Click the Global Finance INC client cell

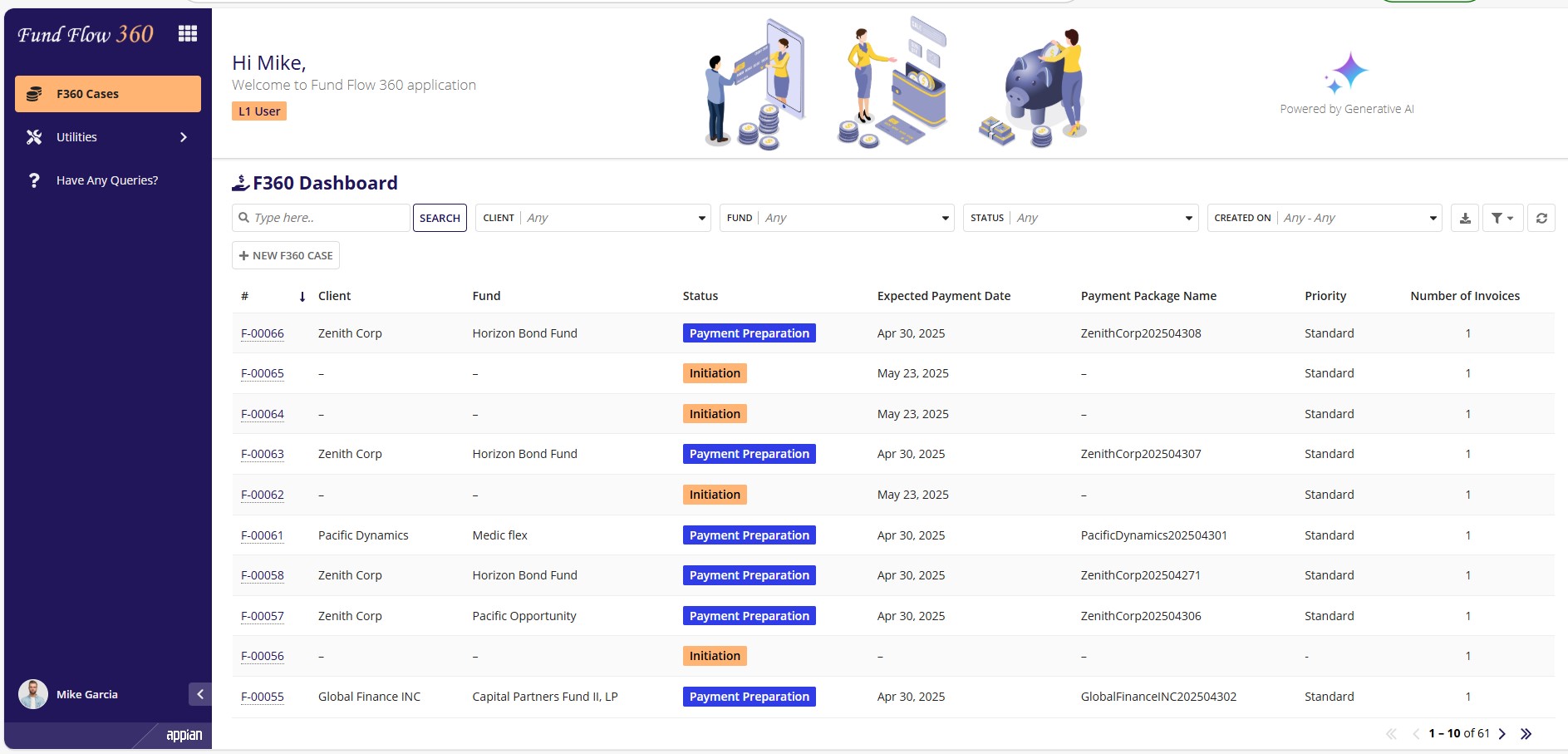coord(370,697)
